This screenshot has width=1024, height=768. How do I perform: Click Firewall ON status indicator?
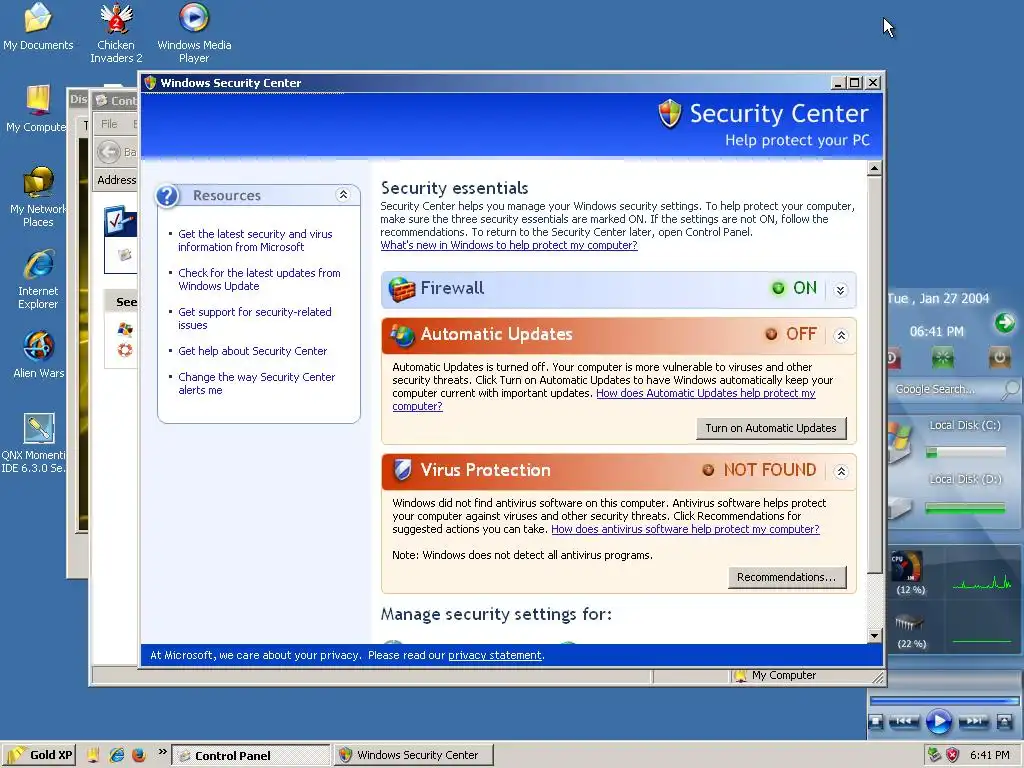794,289
